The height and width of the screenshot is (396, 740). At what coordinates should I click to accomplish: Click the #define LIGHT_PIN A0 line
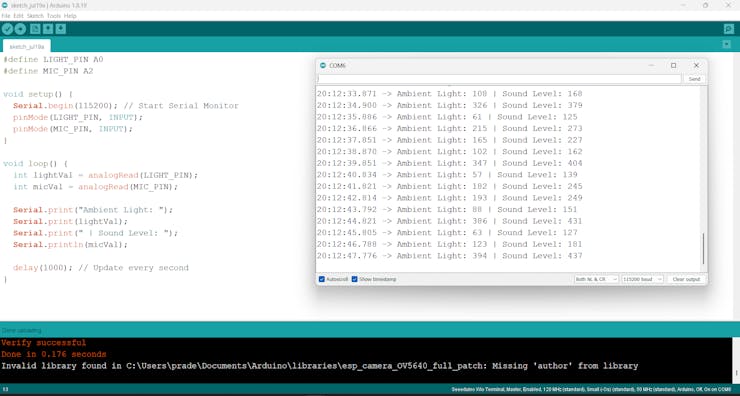click(x=53, y=60)
